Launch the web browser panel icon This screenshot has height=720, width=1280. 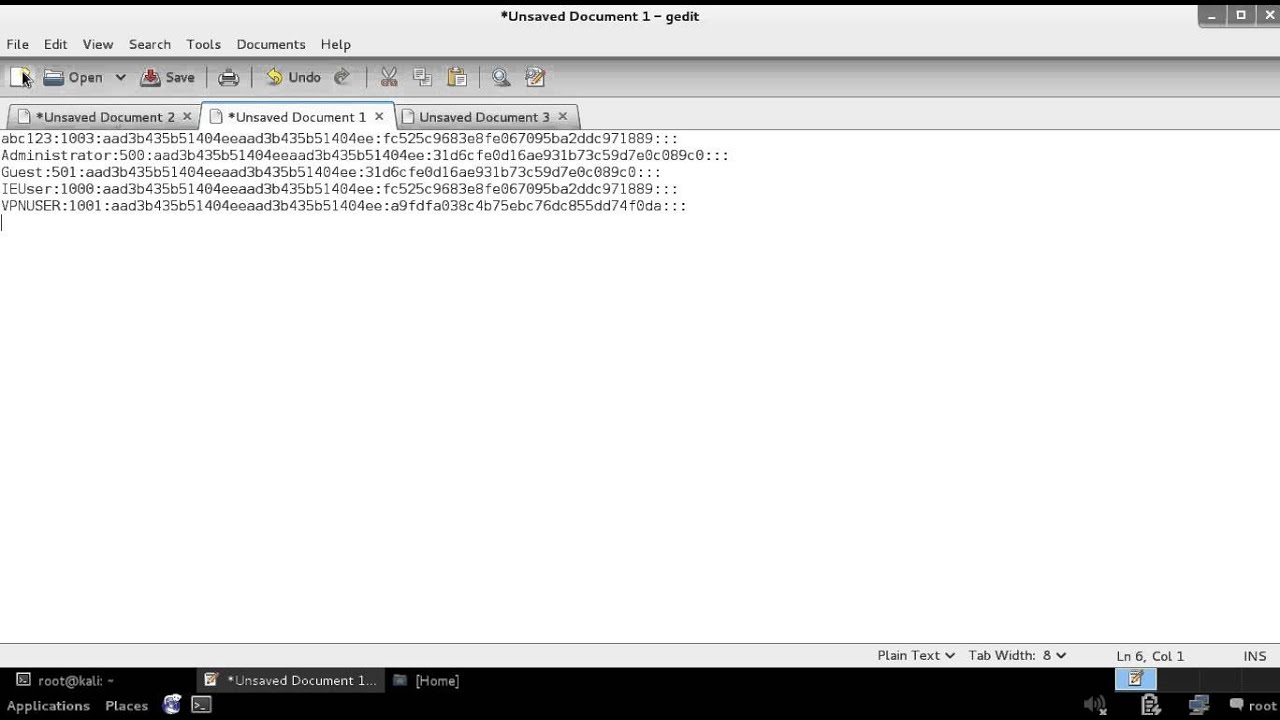pos(171,705)
